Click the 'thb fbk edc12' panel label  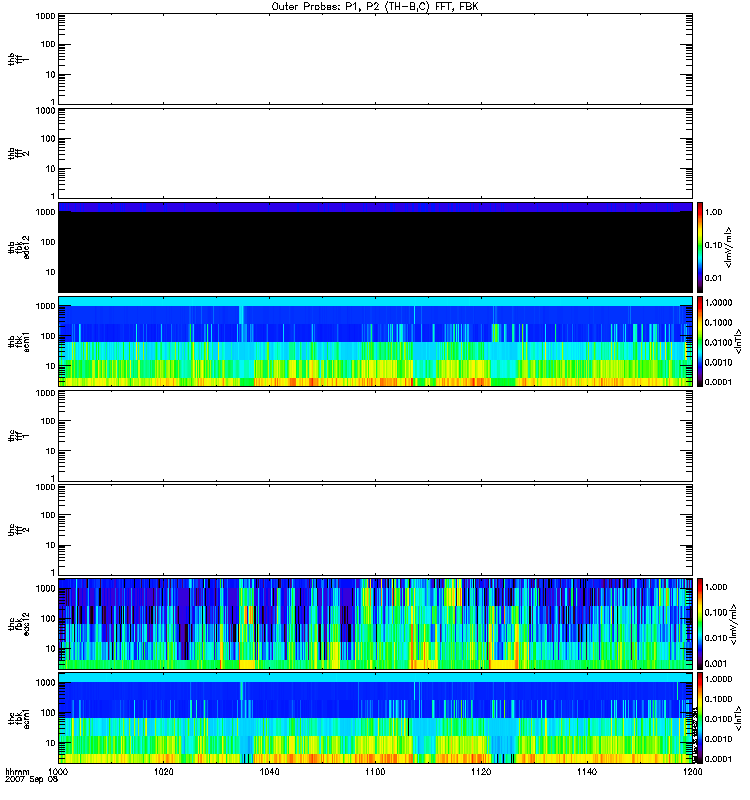18,247
